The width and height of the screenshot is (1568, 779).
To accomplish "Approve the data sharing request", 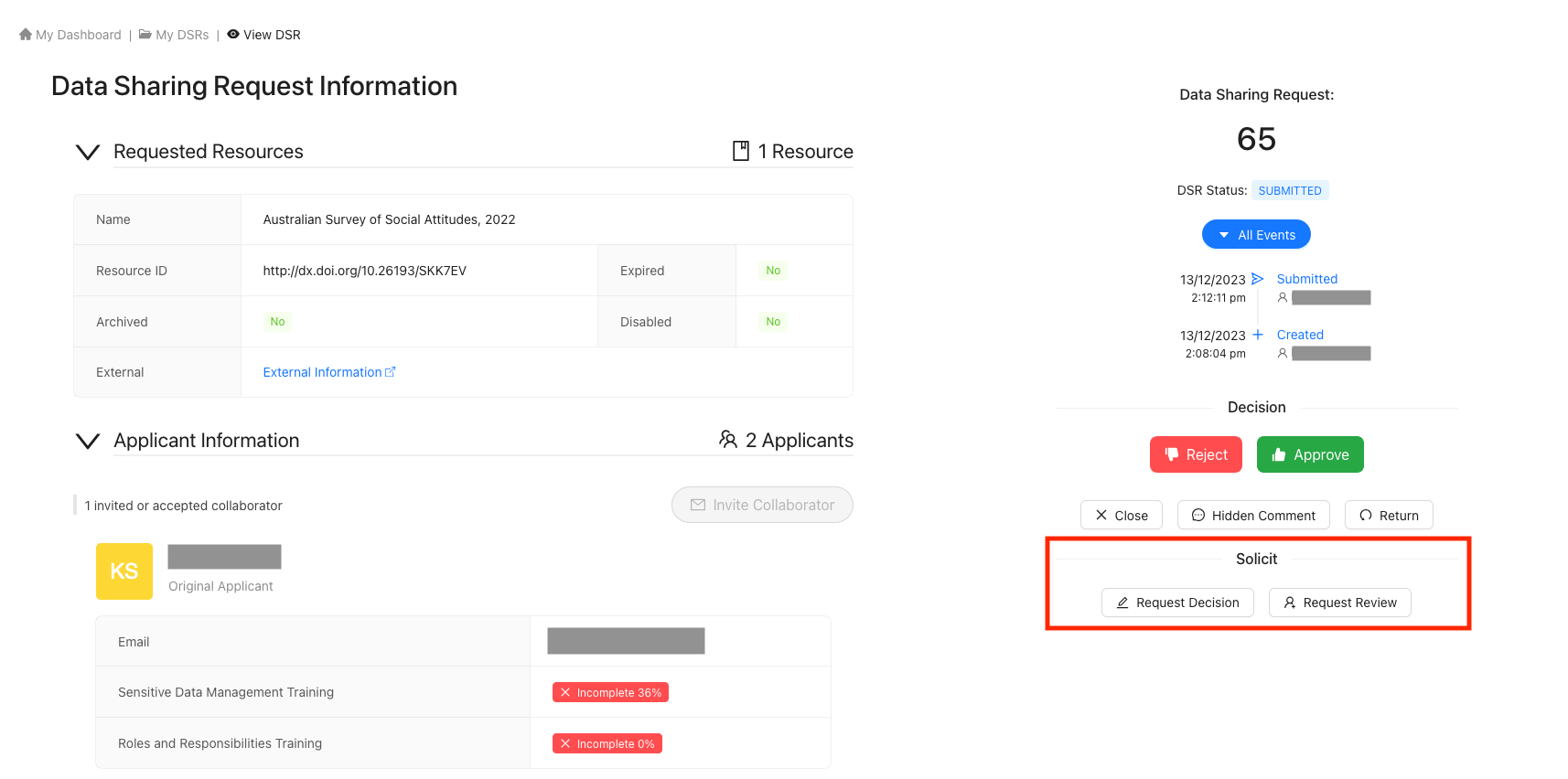I will click(x=1310, y=454).
